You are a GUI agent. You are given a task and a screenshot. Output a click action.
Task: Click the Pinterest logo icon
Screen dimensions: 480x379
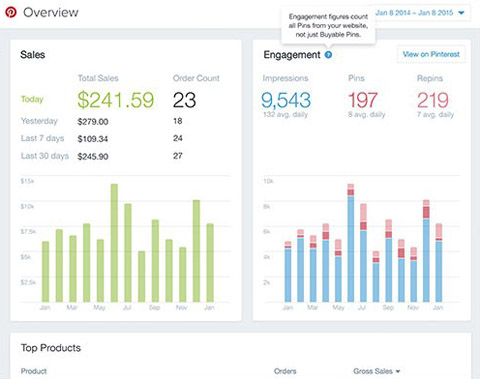point(11,12)
